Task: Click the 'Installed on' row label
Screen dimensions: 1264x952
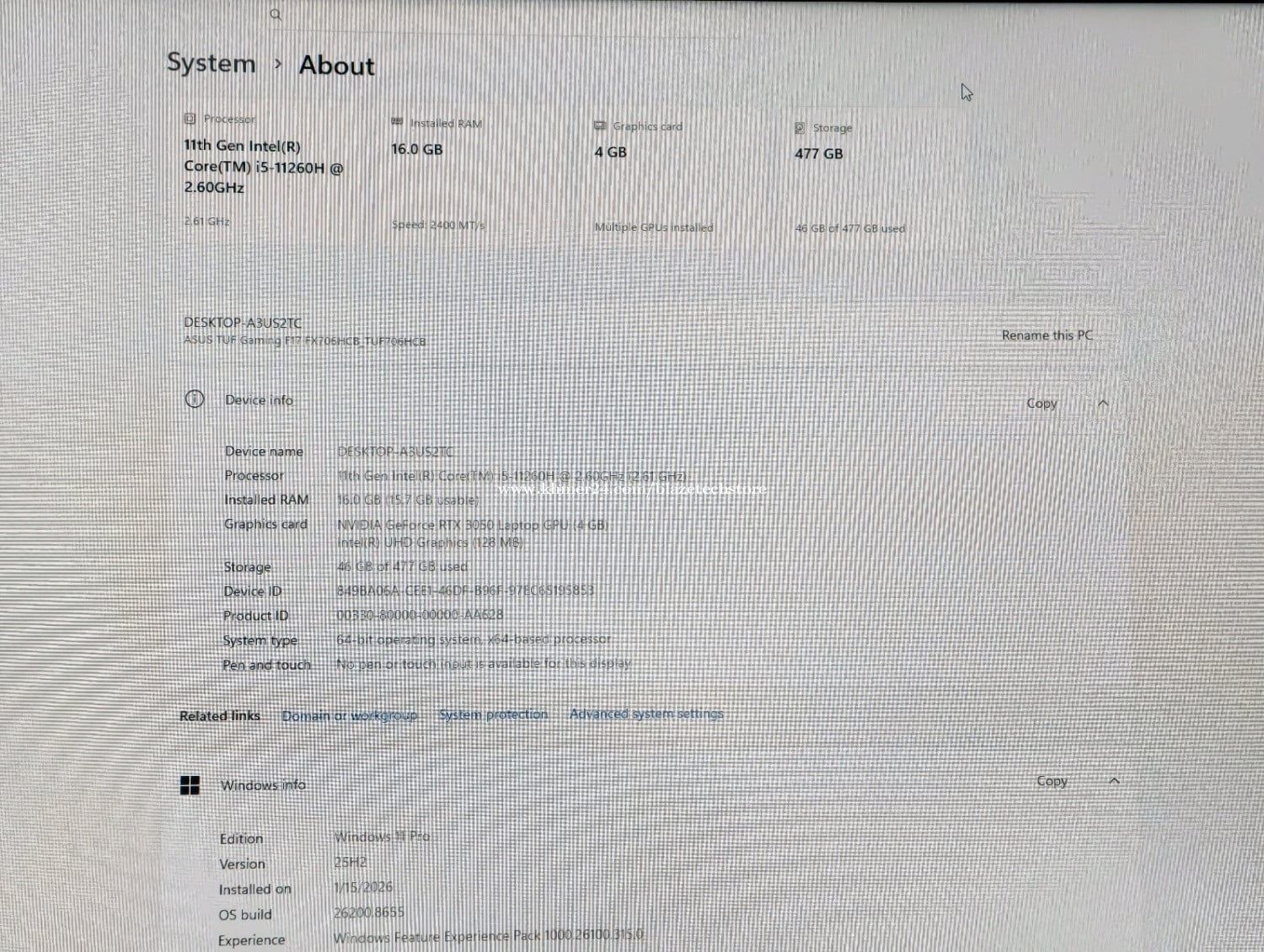Action: point(254,890)
